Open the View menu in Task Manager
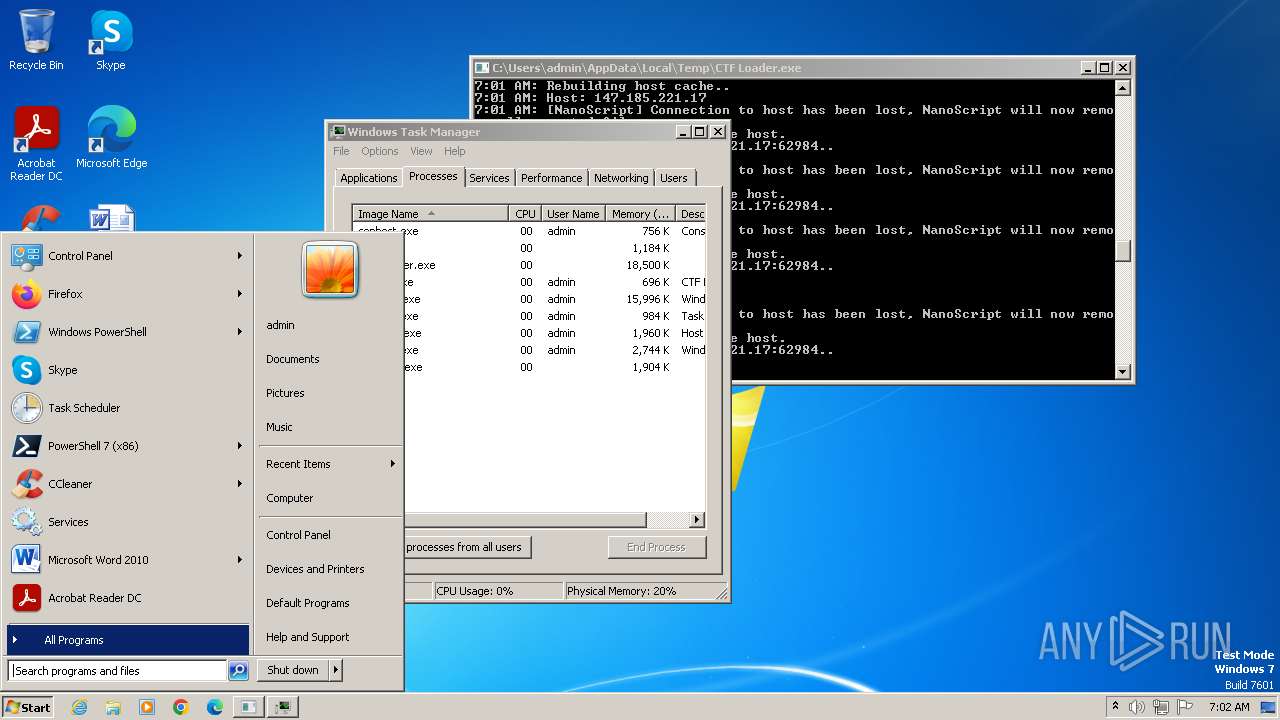Image resolution: width=1280 pixels, height=720 pixels. click(421, 151)
